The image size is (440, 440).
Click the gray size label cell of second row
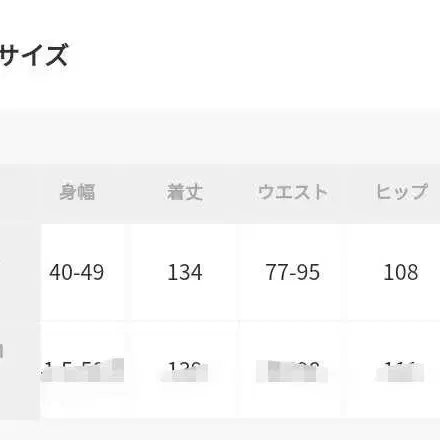coord(20,370)
